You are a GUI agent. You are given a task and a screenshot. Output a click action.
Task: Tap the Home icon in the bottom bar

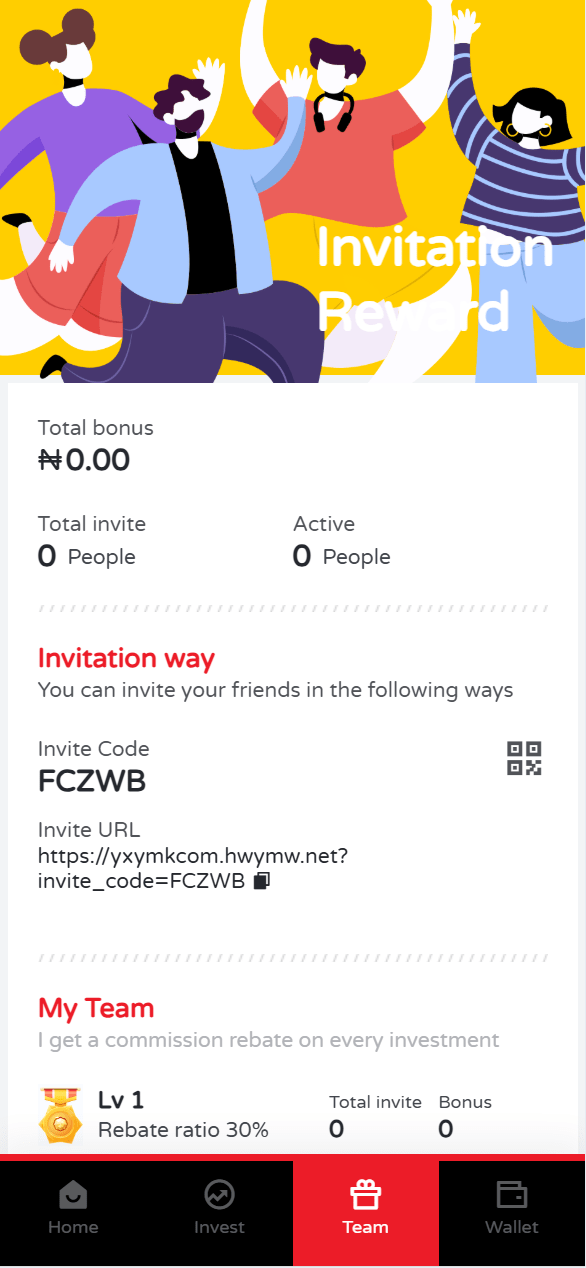[x=73, y=1194]
